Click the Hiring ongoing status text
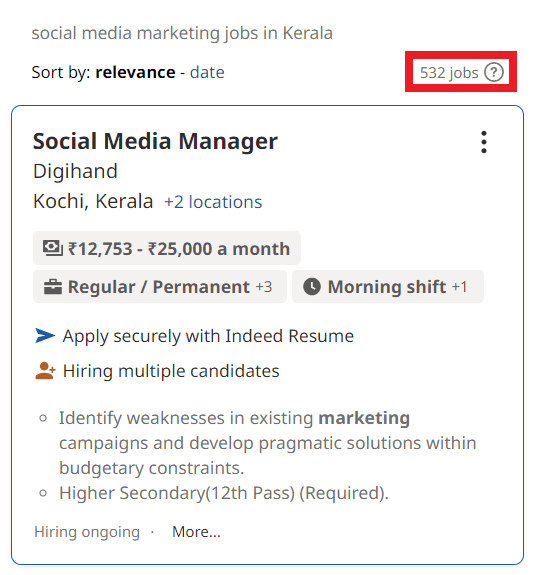The height and width of the screenshot is (575, 536). click(x=87, y=532)
